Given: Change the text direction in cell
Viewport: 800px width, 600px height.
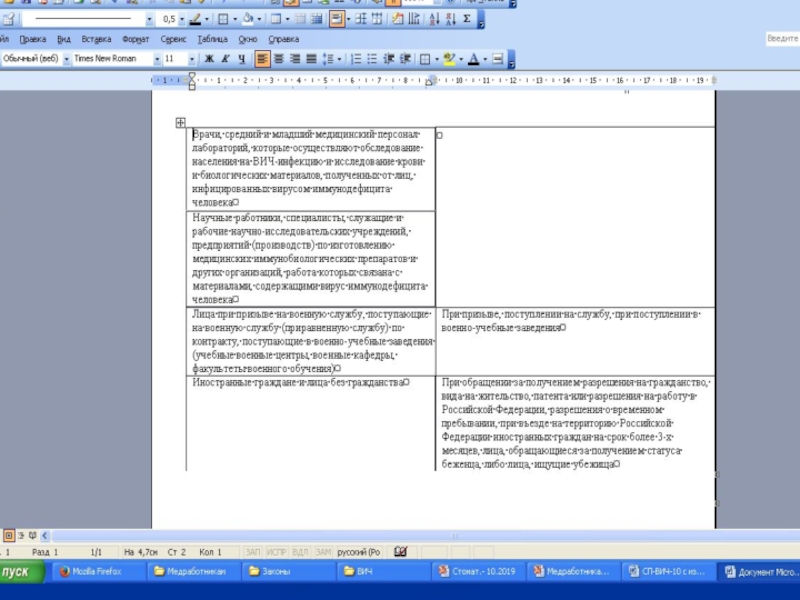Looking at the screenshot, I should 414,19.
